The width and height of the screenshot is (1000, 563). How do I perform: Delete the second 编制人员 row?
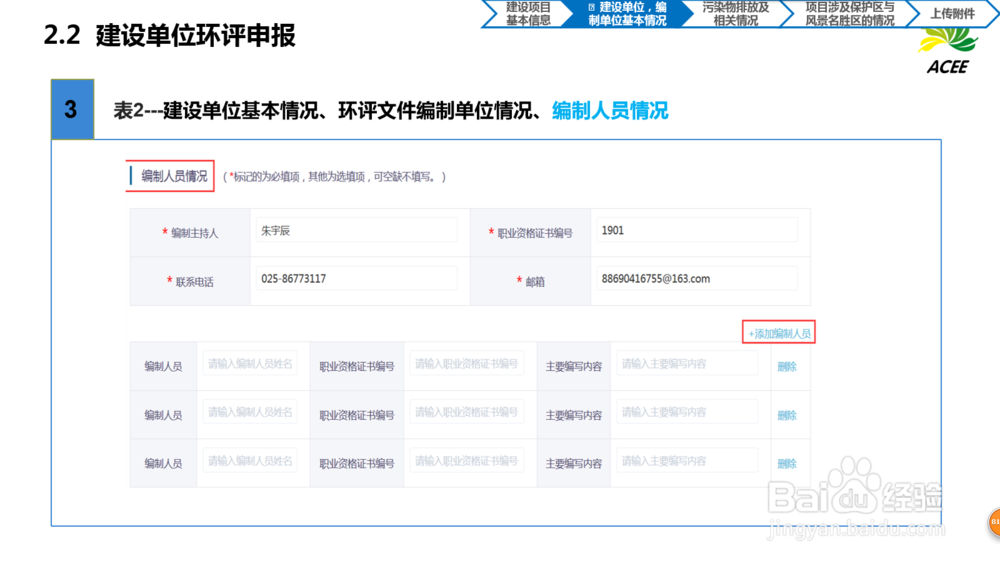pos(787,415)
